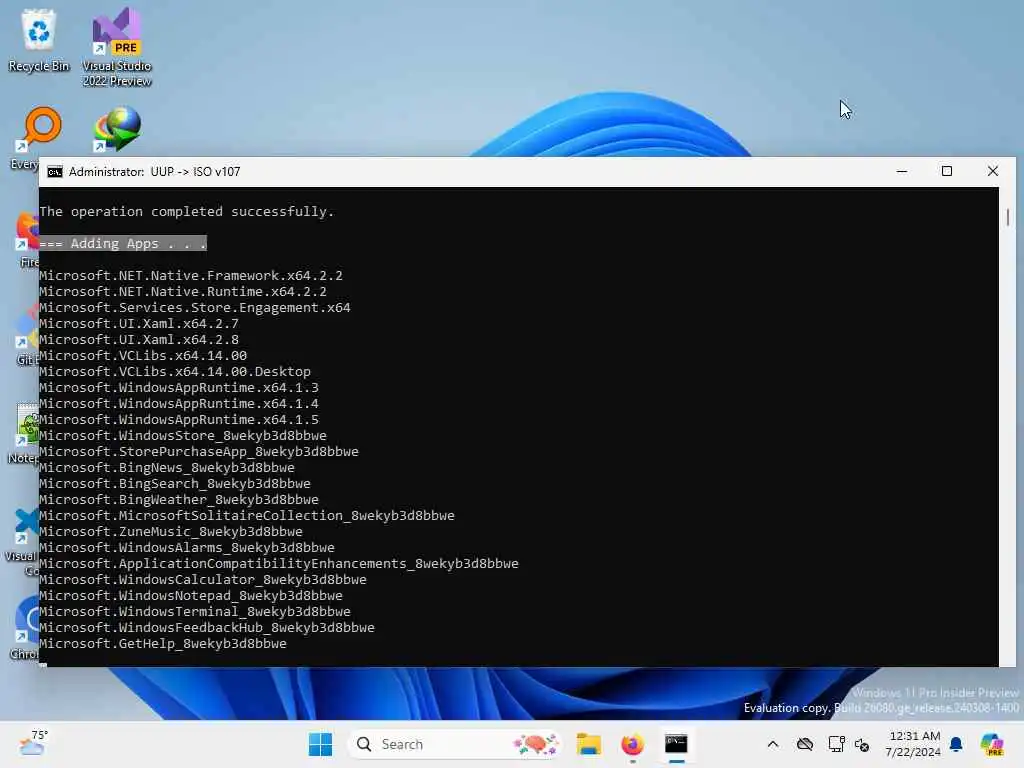Click Microsoft.BingSearch_8wekyb3d8bbwe line
This screenshot has width=1024, height=768.
(x=175, y=483)
